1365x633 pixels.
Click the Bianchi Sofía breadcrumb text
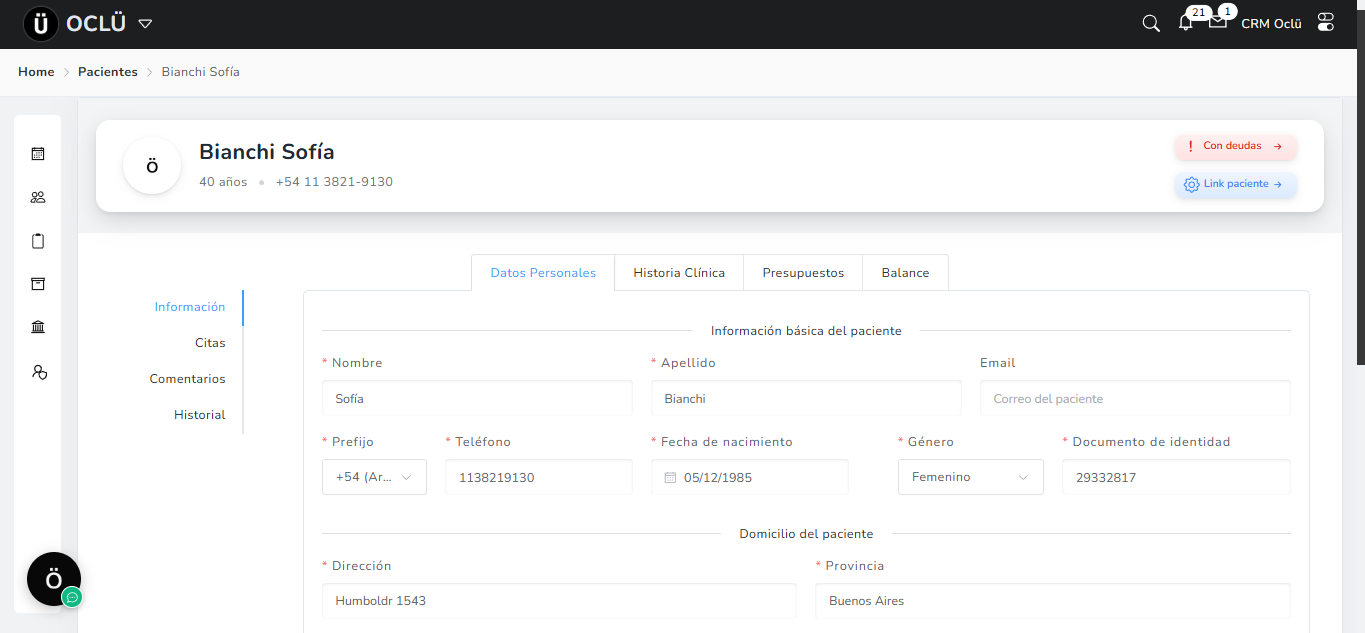click(x=201, y=72)
